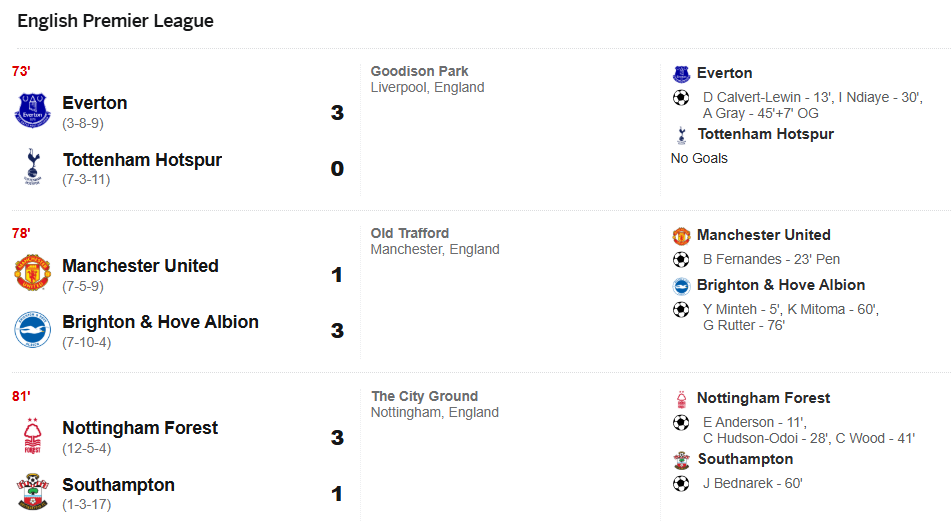Open the Nottingham Forest team name link

[x=140, y=428]
